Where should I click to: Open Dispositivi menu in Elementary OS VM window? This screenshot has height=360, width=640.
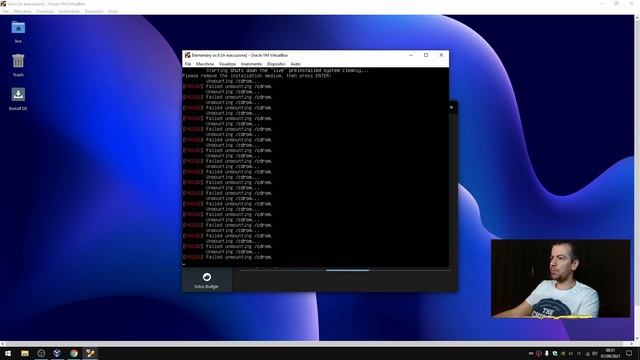[x=276, y=64]
